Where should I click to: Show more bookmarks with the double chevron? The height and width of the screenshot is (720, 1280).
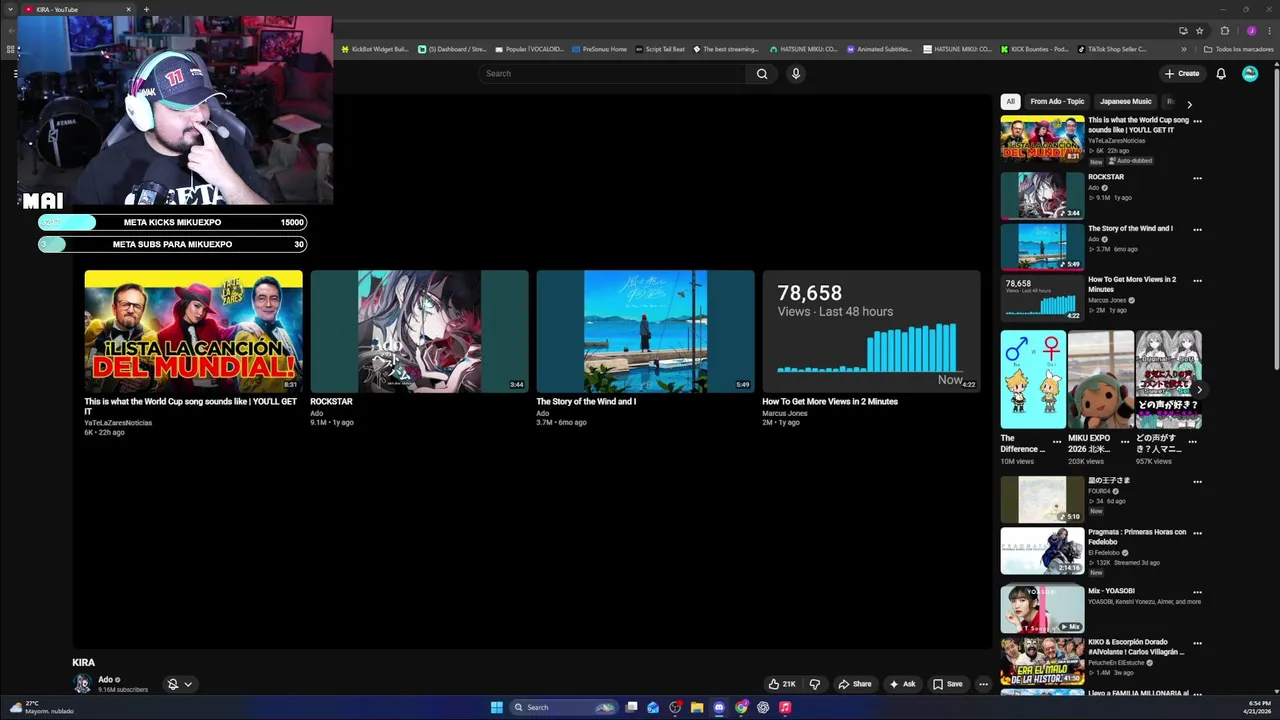(x=1184, y=49)
